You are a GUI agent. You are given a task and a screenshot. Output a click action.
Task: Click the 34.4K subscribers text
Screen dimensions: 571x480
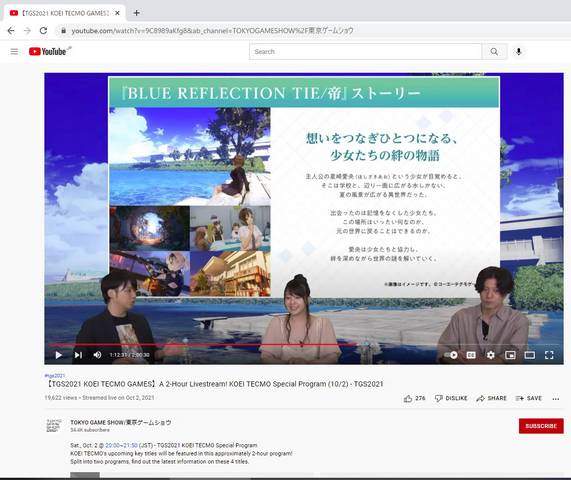pos(90,430)
